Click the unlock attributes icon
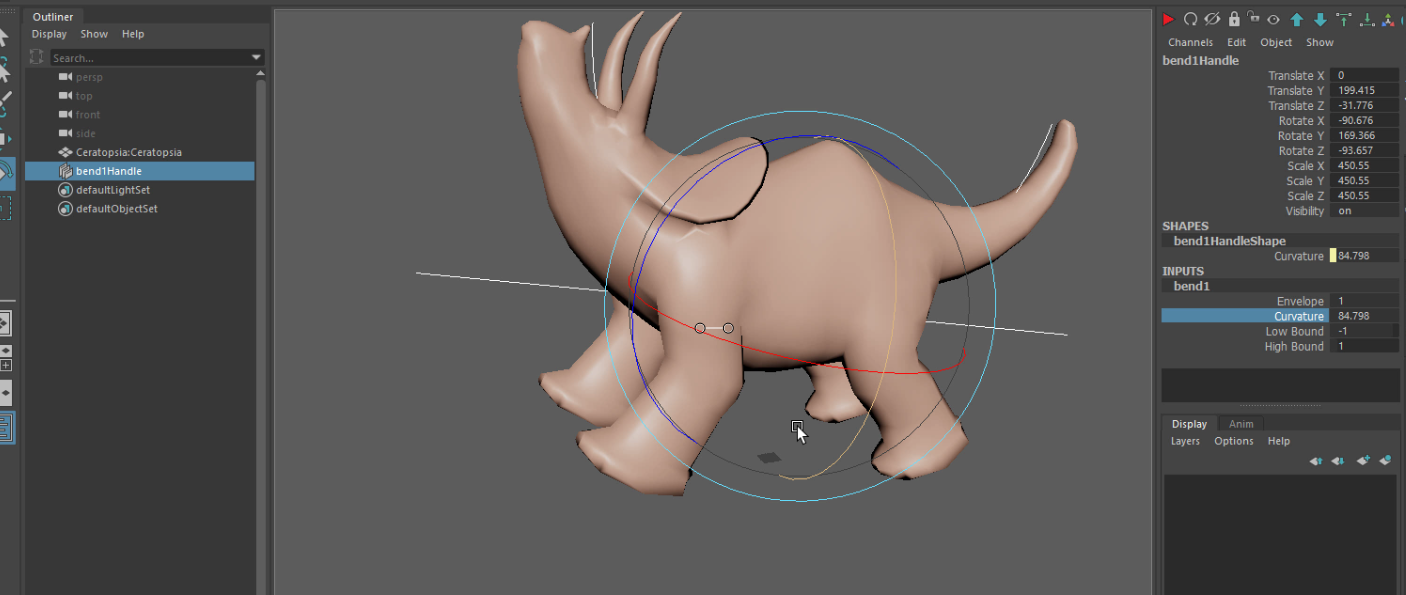The width and height of the screenshot is (1406, 595). 1253,19
